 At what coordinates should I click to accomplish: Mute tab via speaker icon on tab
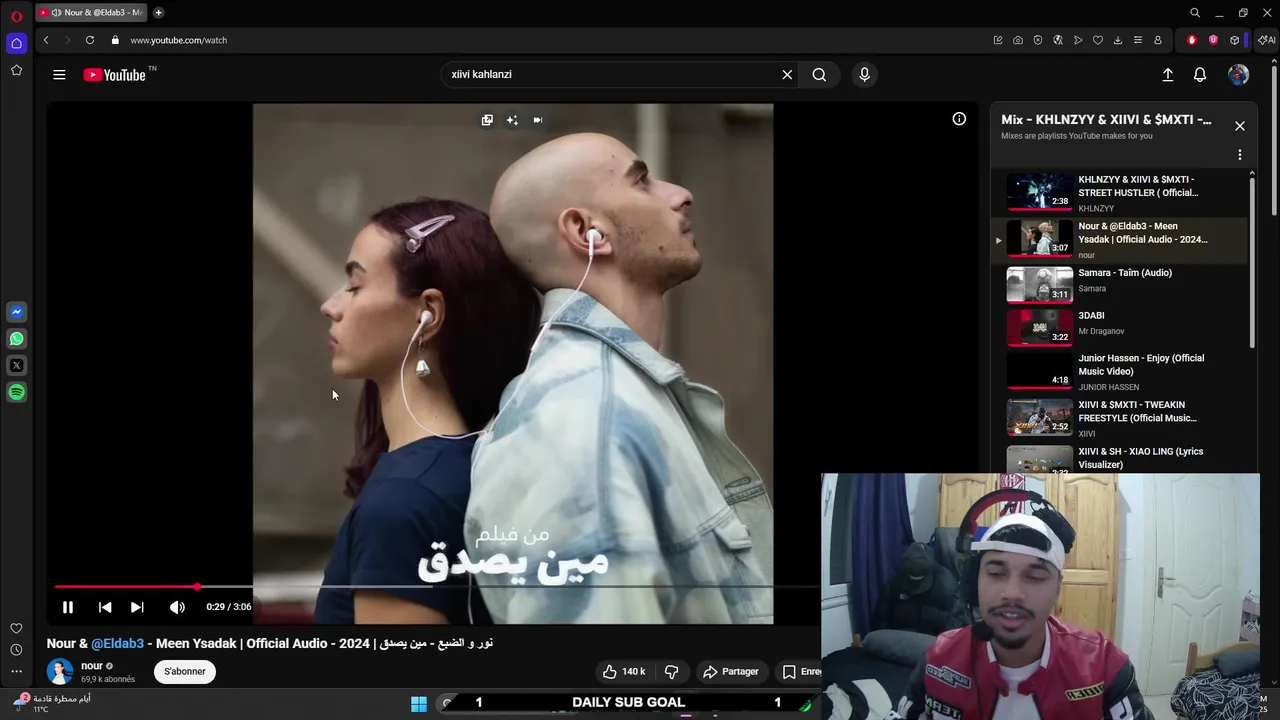(56, 13)
